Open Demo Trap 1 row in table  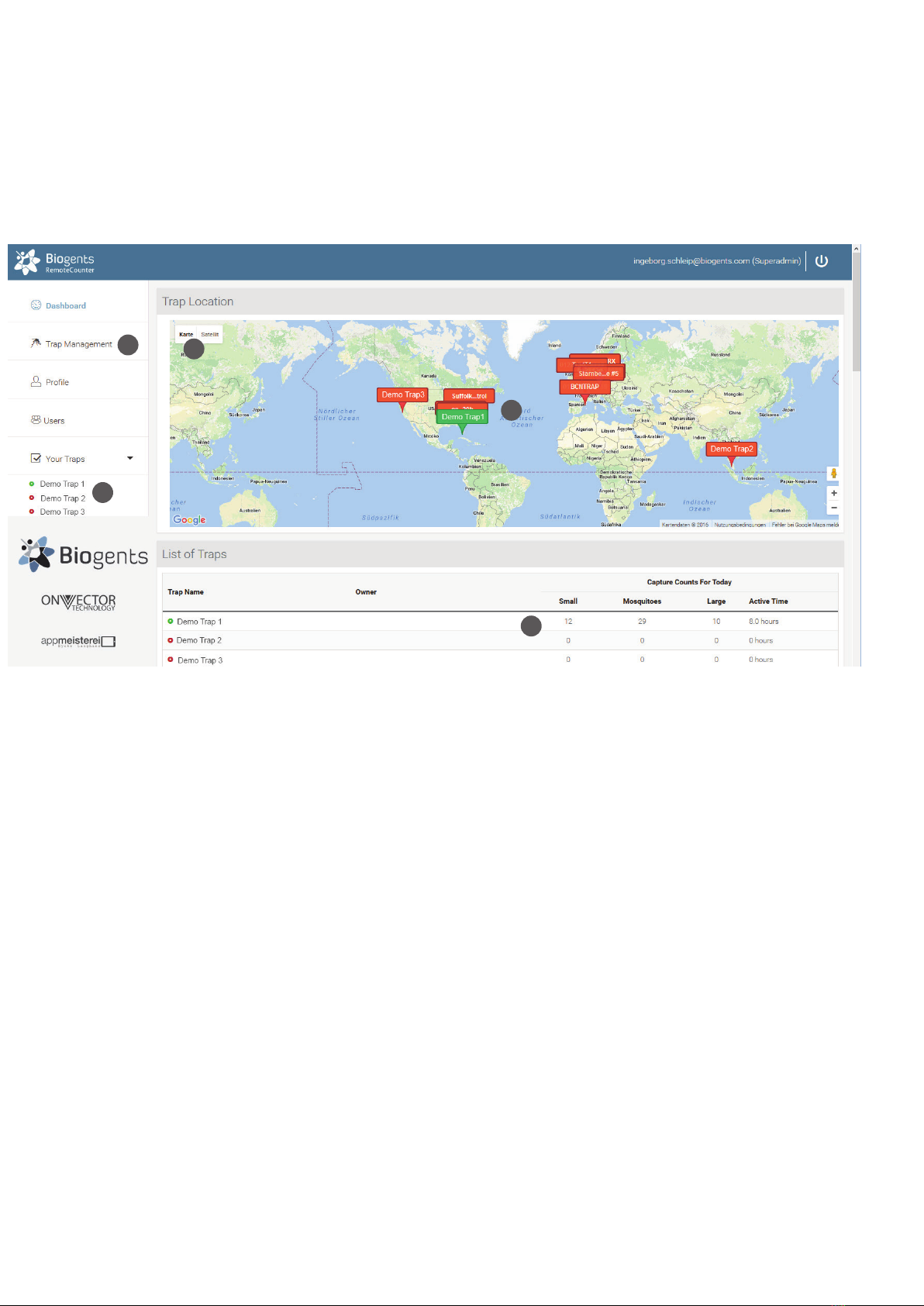click(x=500, y=622)
